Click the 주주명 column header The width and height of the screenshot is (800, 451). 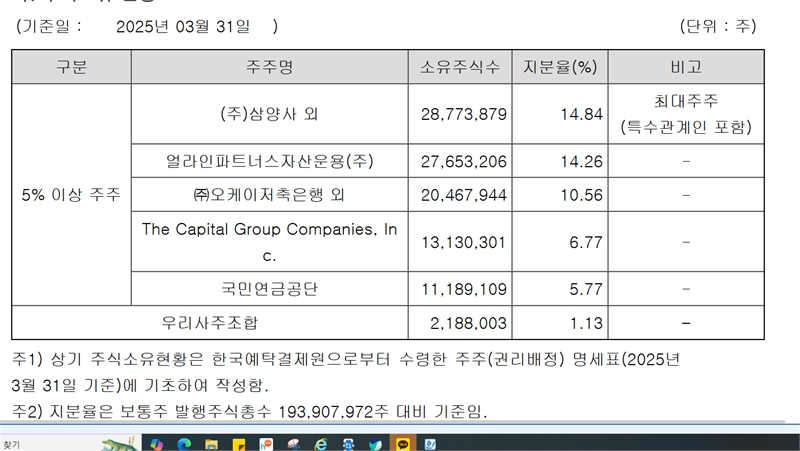tap(270, 68)
